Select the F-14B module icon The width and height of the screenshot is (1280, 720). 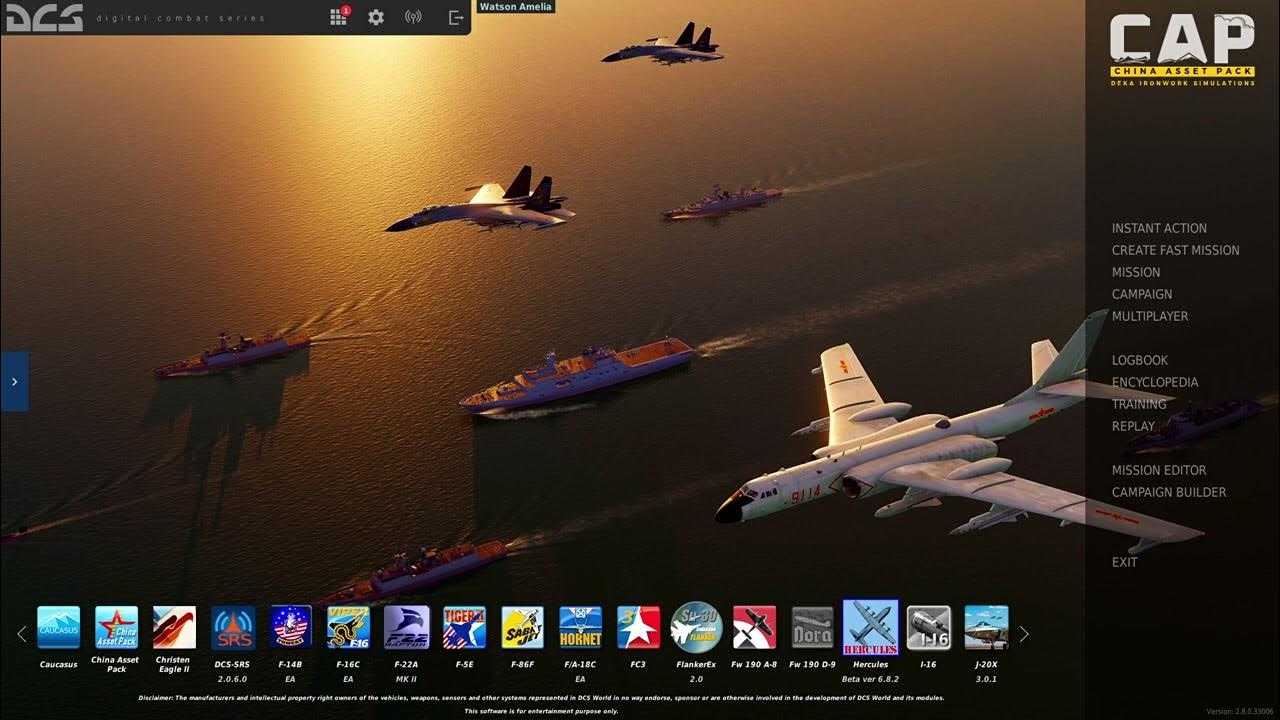[290, 627]
